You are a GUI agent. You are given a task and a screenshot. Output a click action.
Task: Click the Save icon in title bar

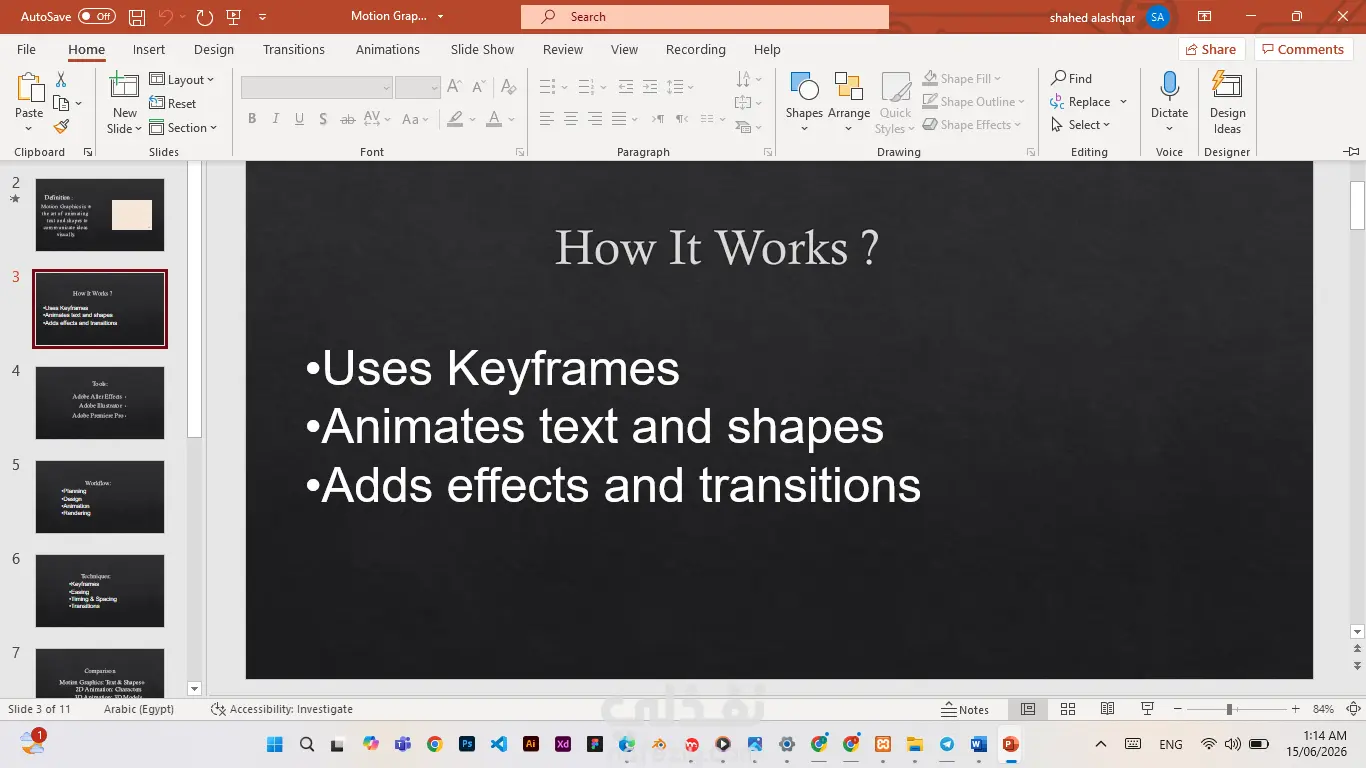pos(137,17)
